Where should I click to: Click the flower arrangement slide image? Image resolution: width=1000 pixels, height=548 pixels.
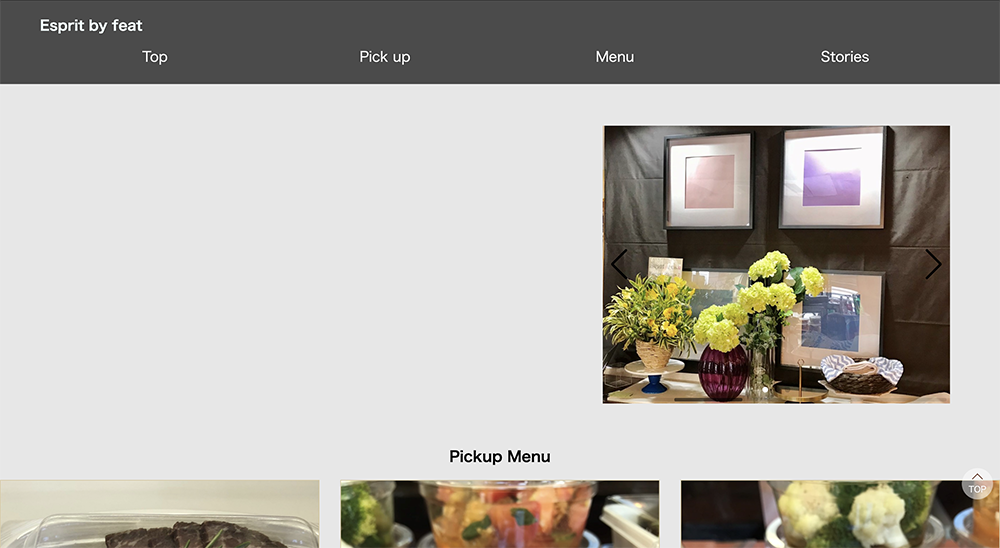coord(776,264)
